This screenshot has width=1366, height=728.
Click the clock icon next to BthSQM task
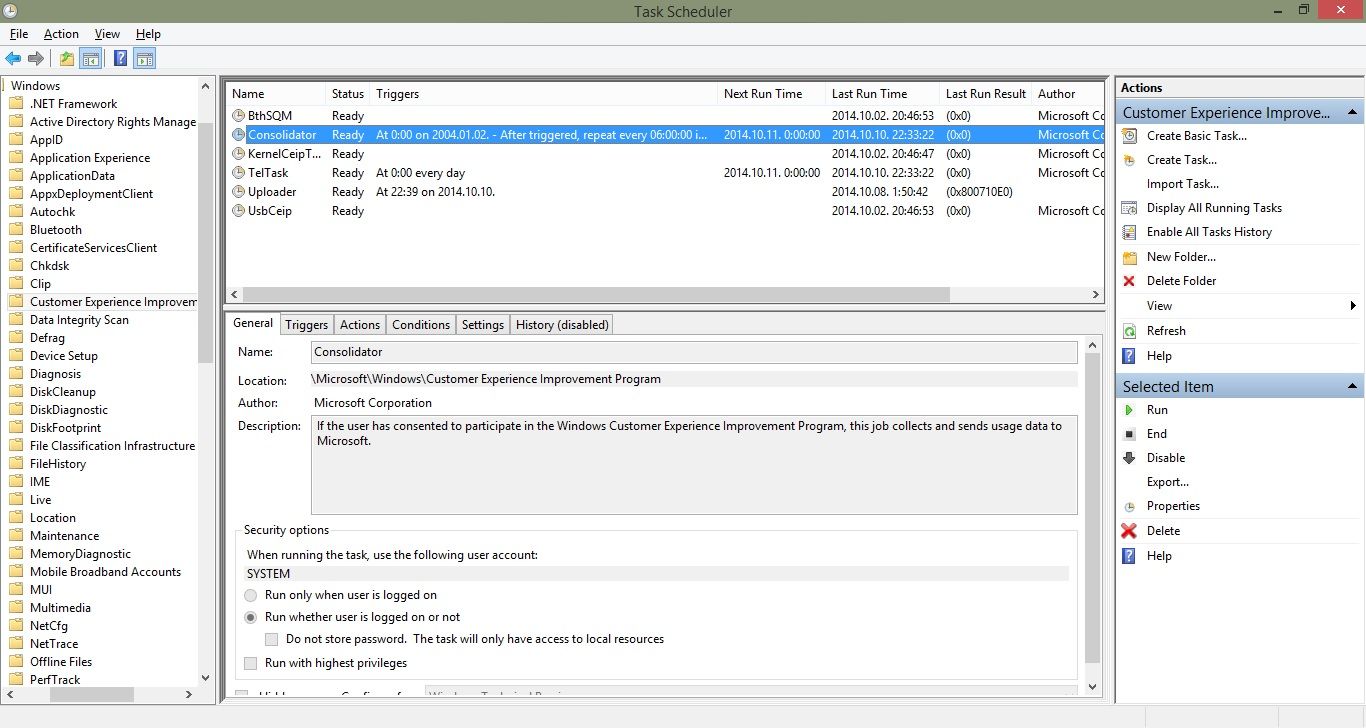[x=239, y=116]
